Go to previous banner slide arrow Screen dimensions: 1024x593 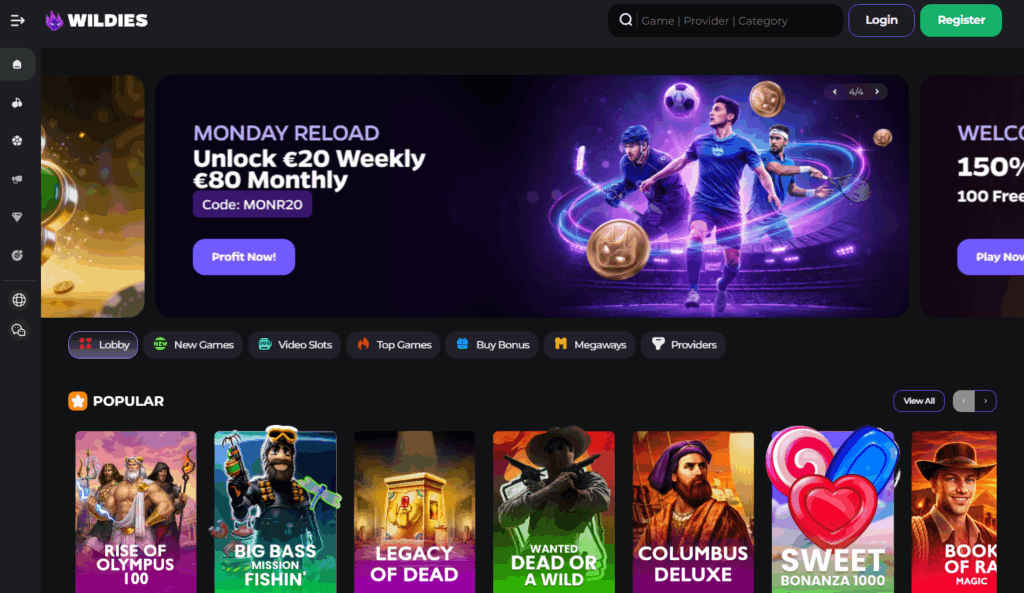coord(835,92)
